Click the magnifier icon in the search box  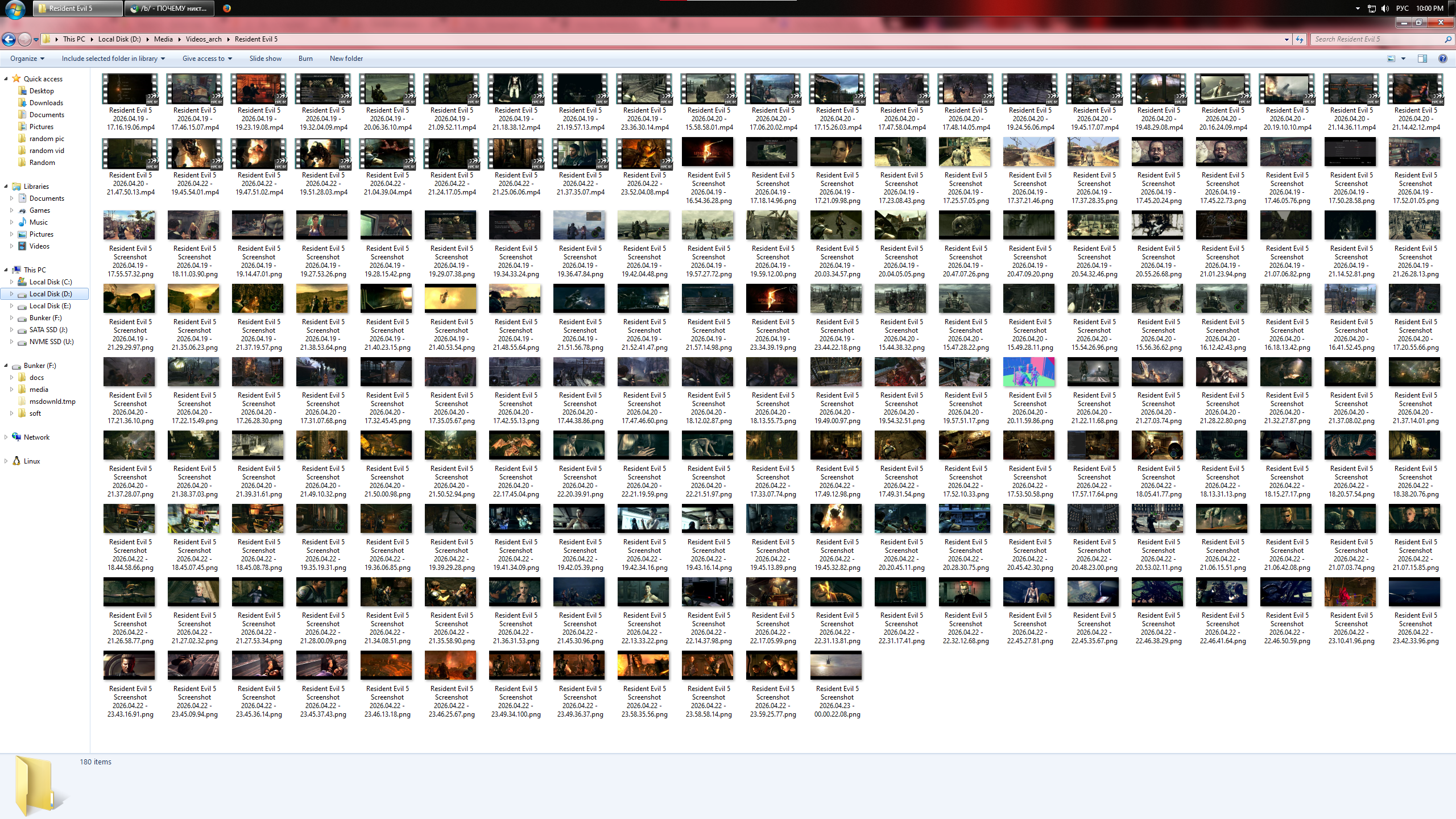(x=1448, y=39)
